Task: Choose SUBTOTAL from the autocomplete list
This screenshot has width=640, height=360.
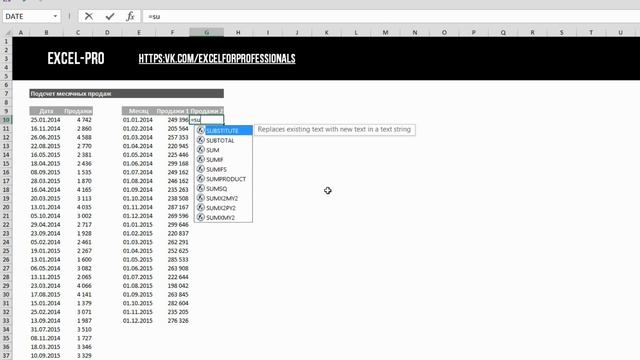Action: point(223,140)
